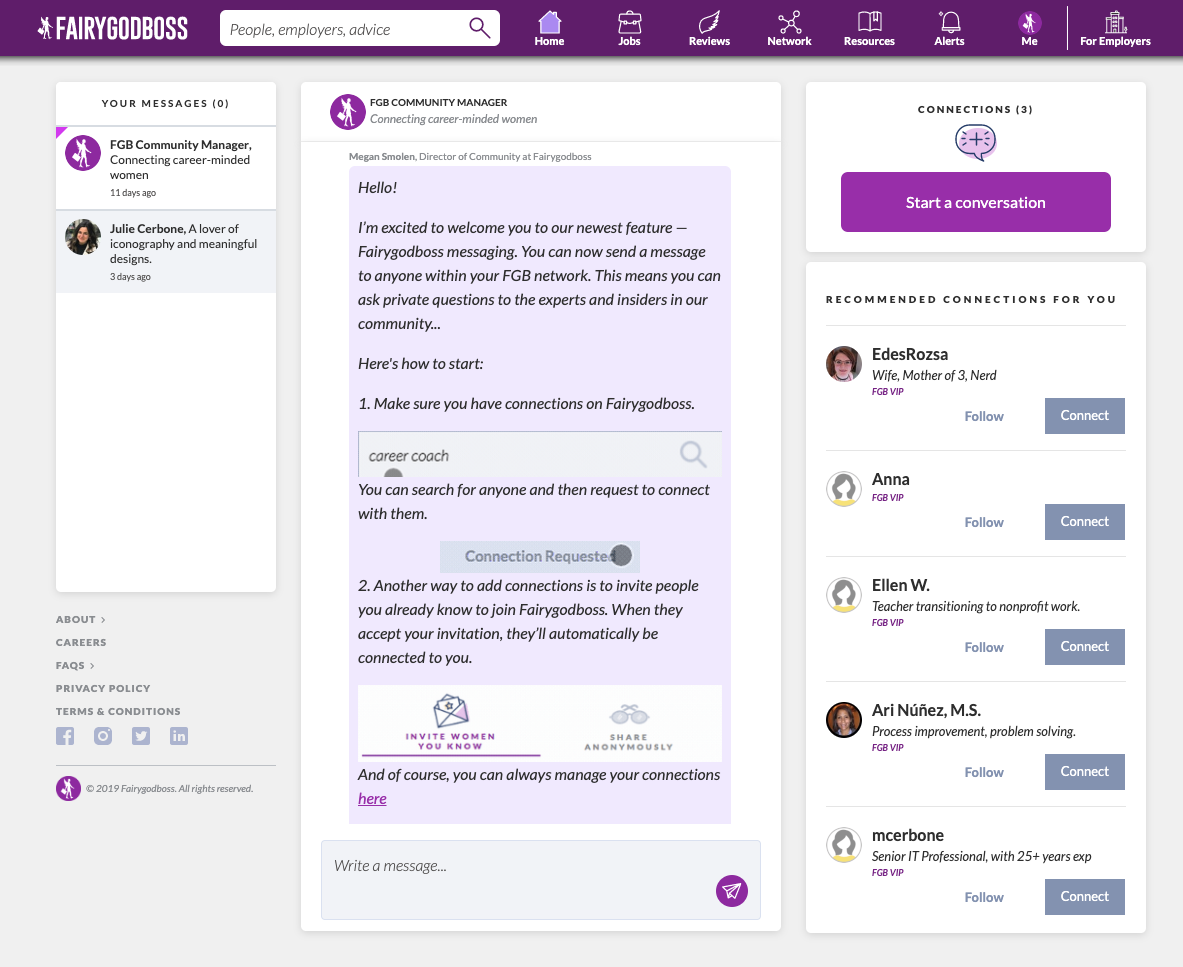Follow Ellen W.
The image size is (1183, 967).
(984, 648)
